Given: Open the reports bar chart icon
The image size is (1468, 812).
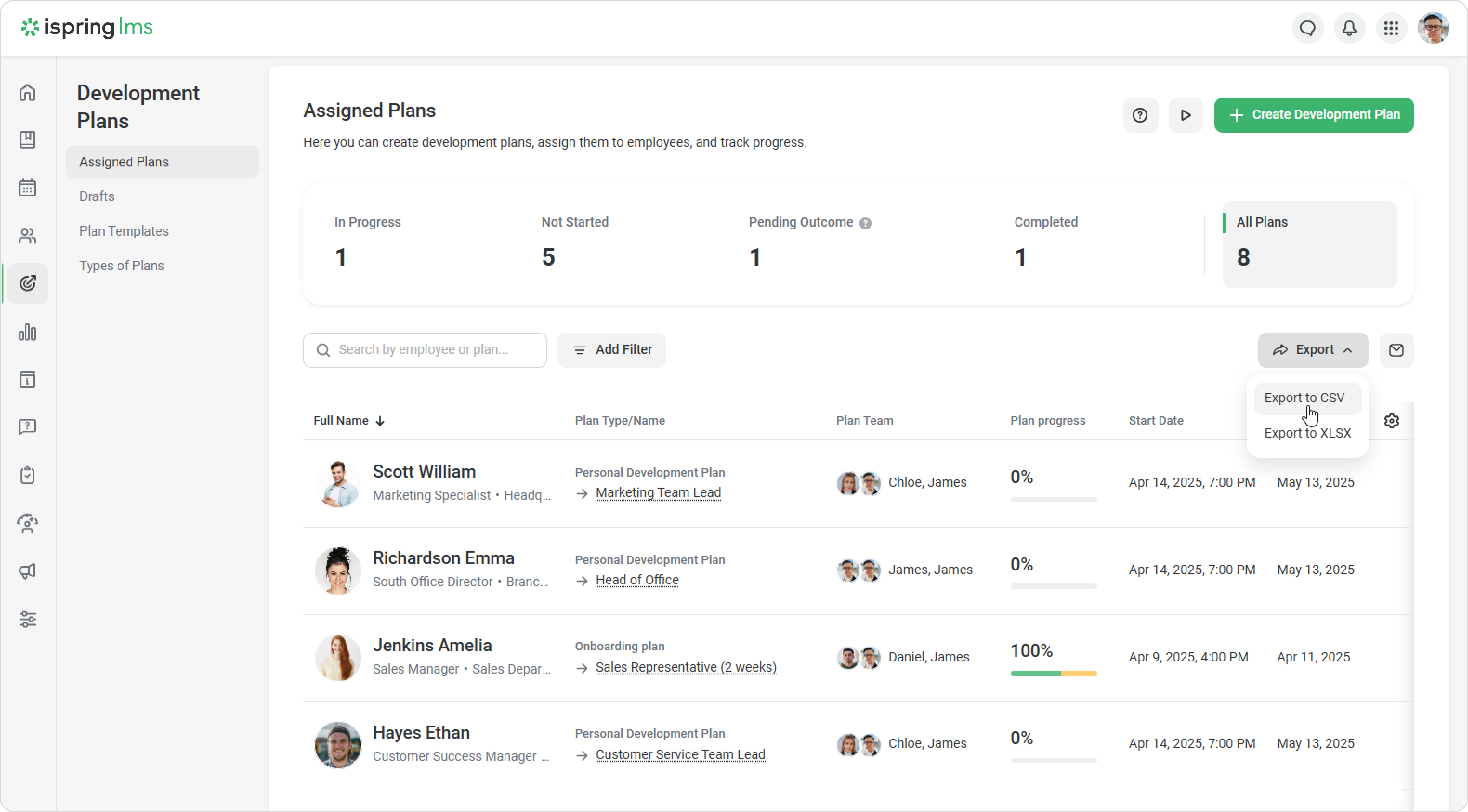Looking at the screenshot, I should [x=27, y=332].
